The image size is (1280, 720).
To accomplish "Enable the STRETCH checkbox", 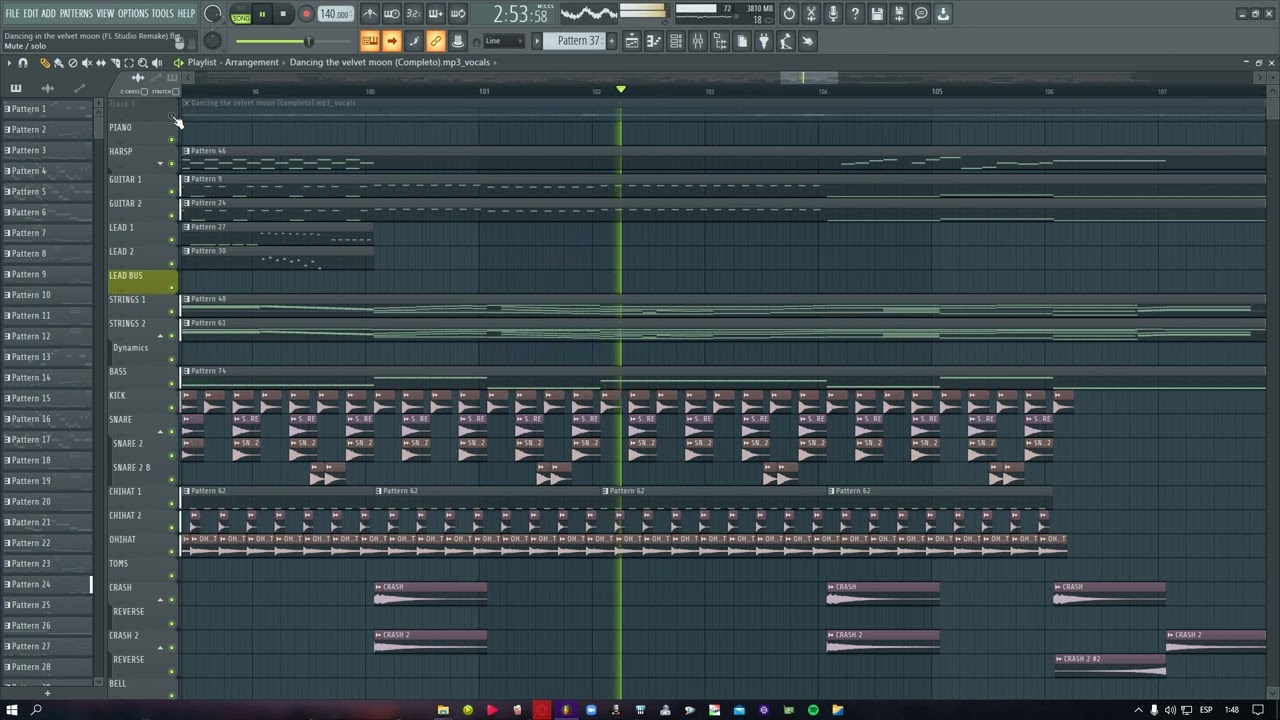I will [x=176, y=92].
